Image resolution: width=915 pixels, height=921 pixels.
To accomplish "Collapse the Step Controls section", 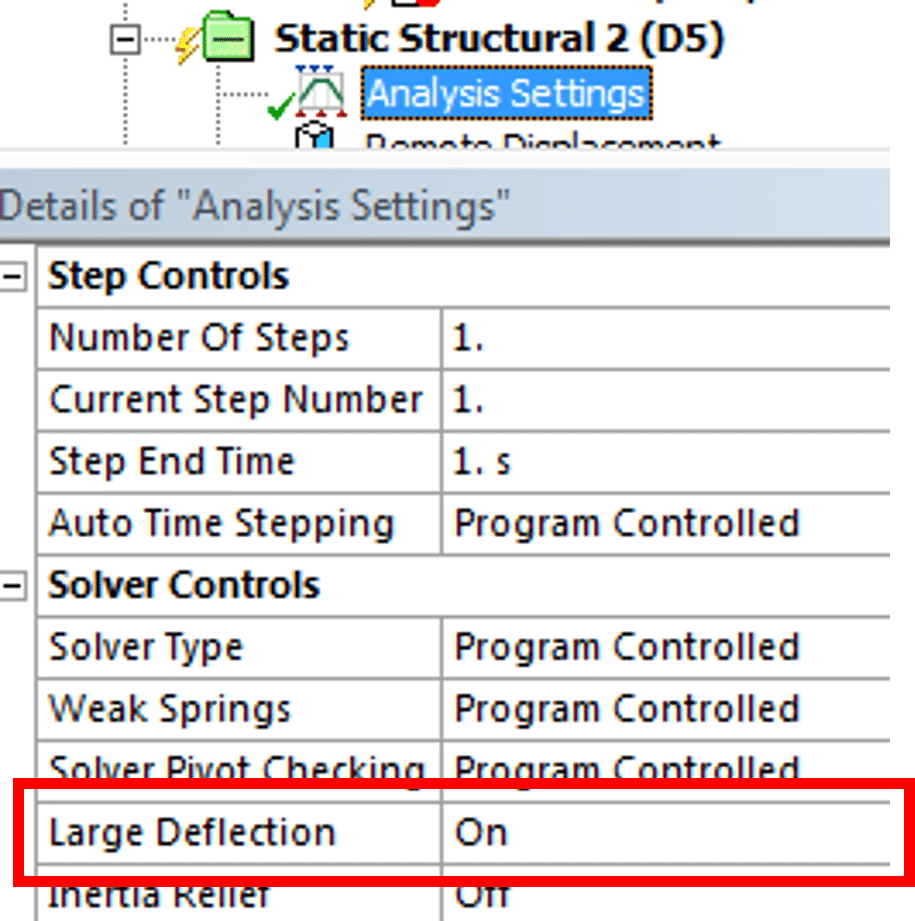I will pyautogui.click(x=13, y=276).
